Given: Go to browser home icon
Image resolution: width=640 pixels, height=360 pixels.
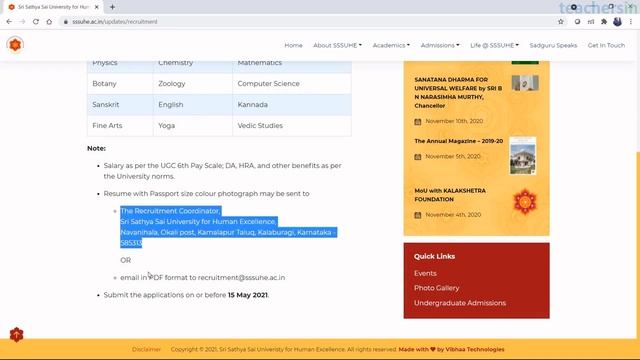Looking at the screenshot, I should point(49,22).
